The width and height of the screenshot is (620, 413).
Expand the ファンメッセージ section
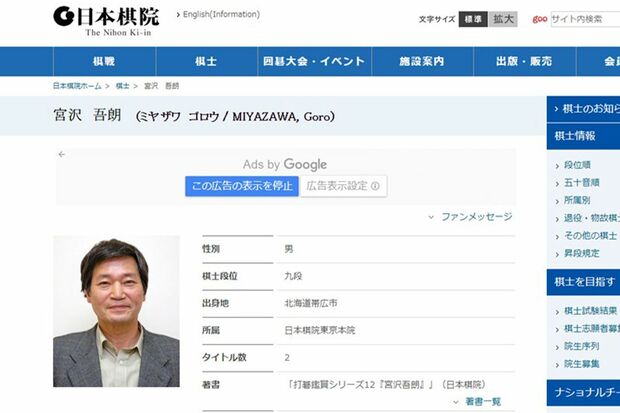470,216
